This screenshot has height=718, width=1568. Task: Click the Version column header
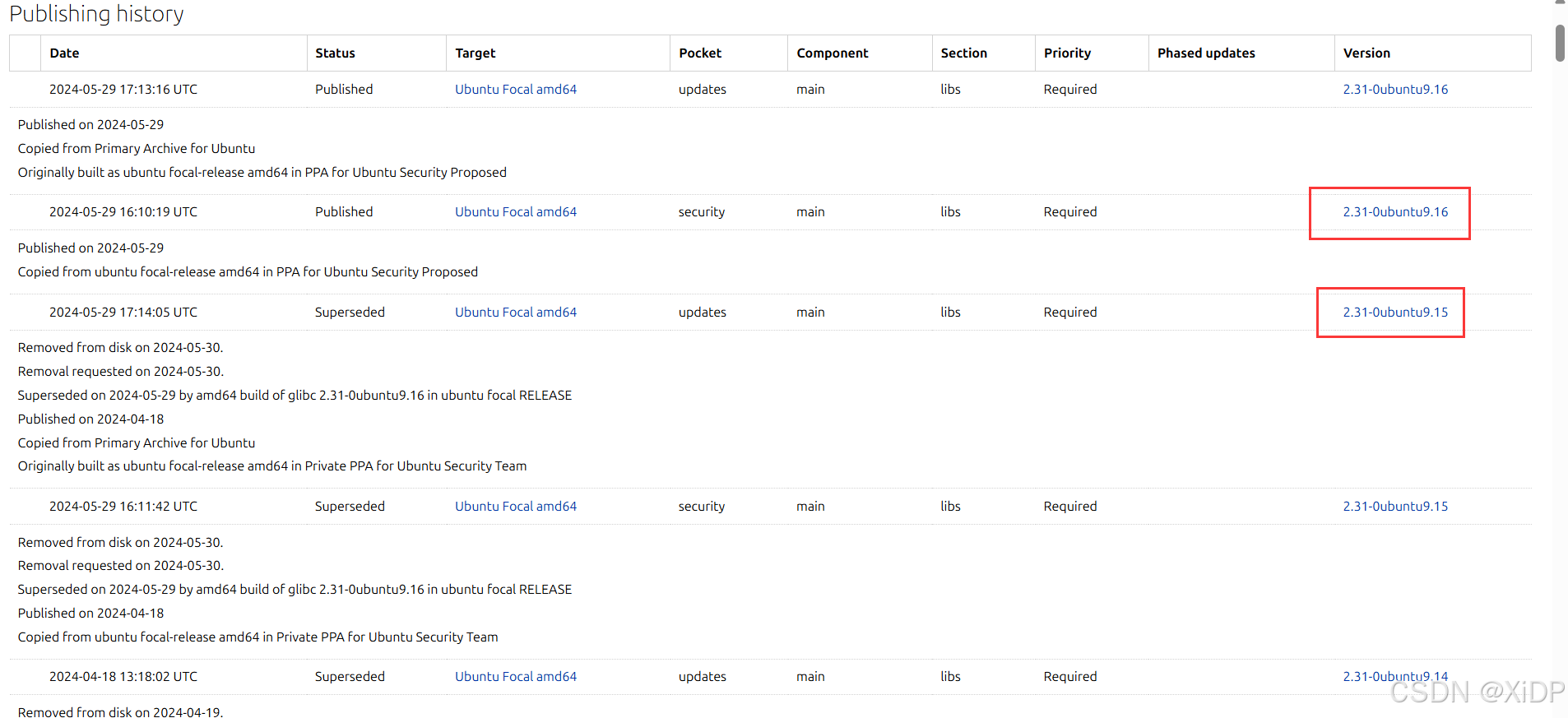pos(1366,53)
